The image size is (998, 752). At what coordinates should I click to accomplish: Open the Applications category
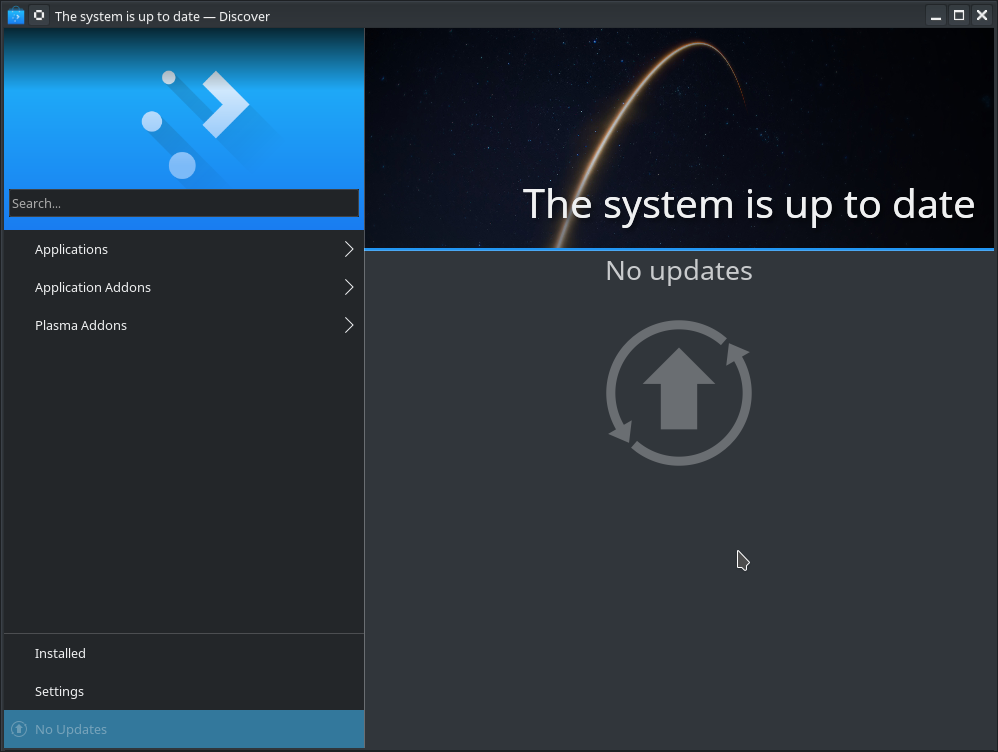coord(184,250)
